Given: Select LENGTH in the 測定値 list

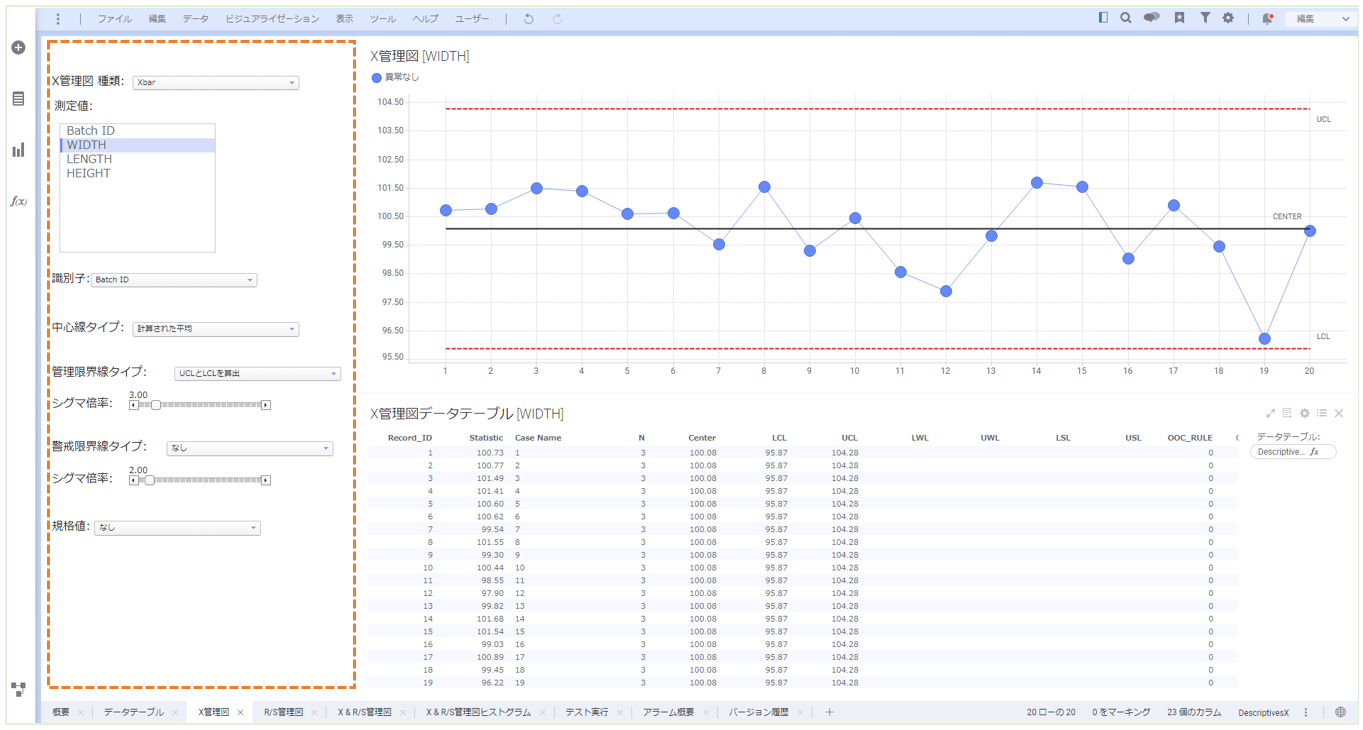Looking at the screenshot, I should 138,159.
